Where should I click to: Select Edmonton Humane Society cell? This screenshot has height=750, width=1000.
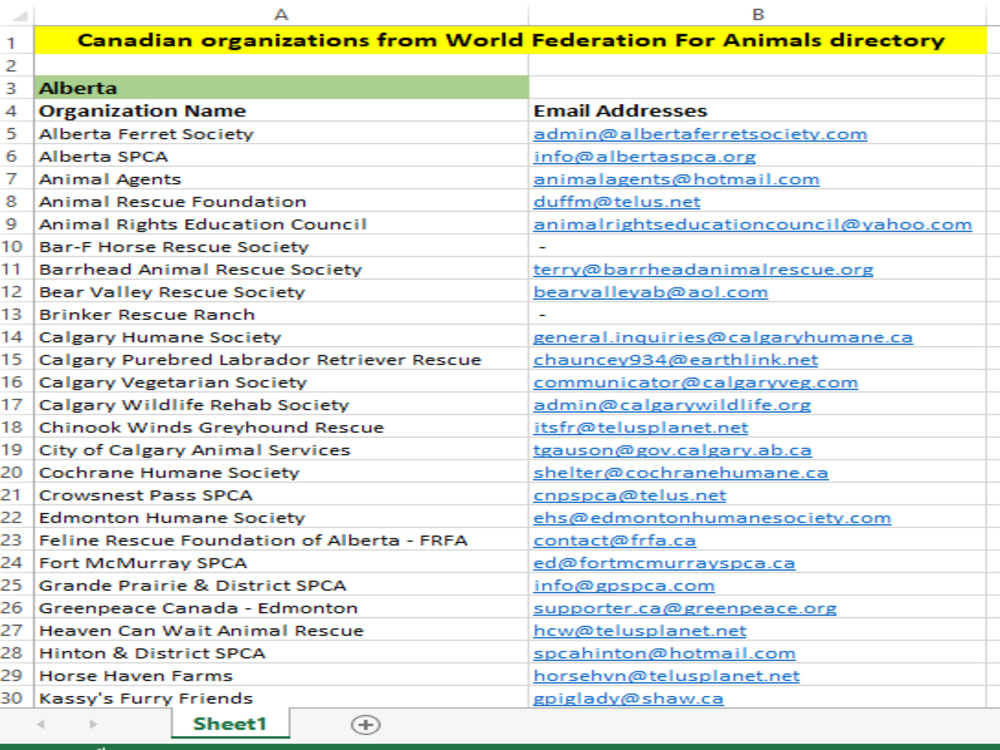point(281,518)
